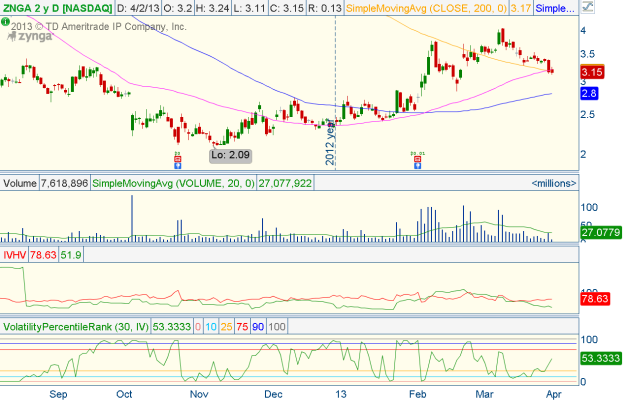This screenshot has width=625, height=400.
Task: Click the Sep label on the time axis
Action: point(58,394)
